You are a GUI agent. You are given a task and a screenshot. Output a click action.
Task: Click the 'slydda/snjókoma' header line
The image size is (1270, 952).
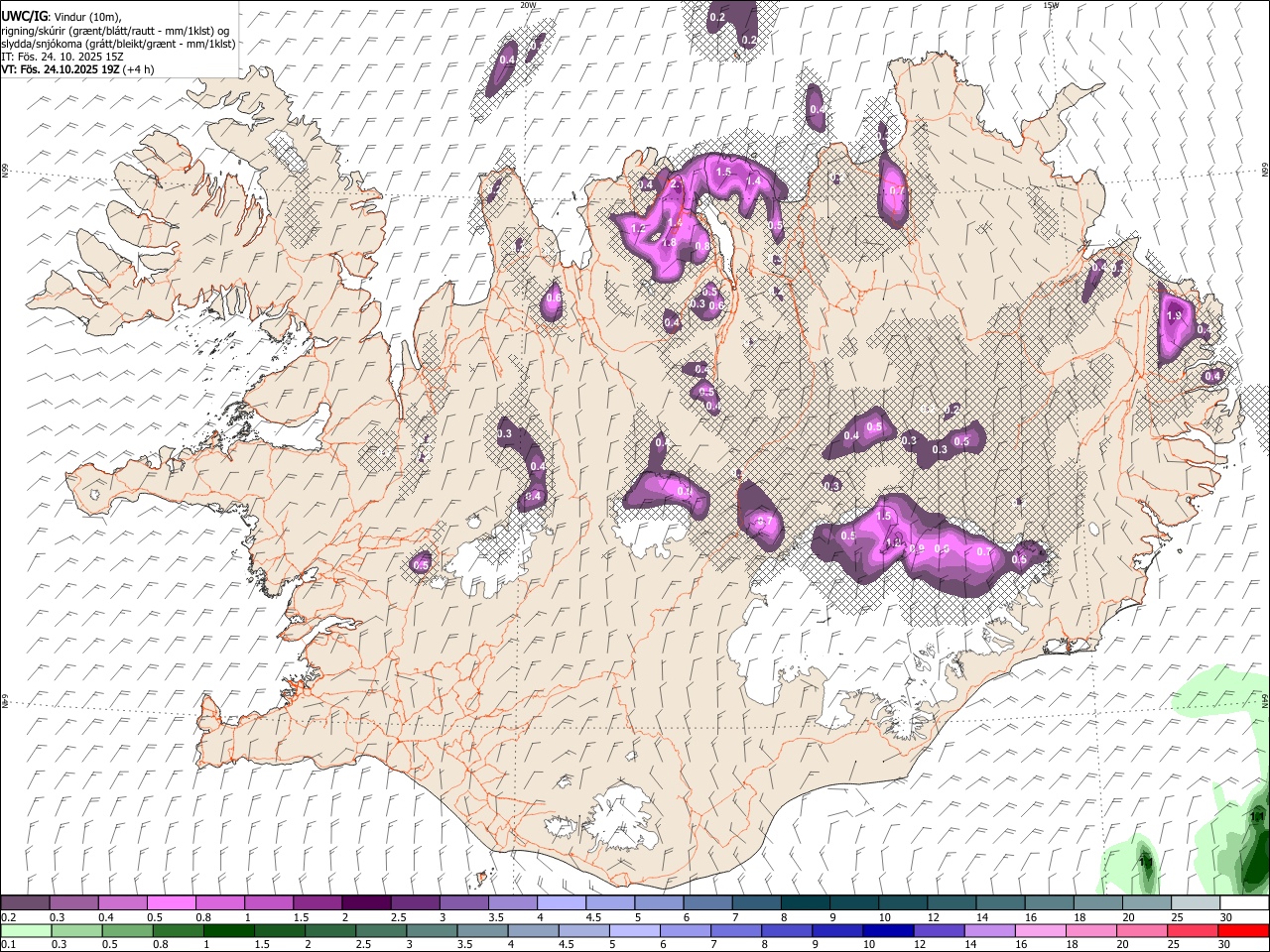tap(118, 44)
